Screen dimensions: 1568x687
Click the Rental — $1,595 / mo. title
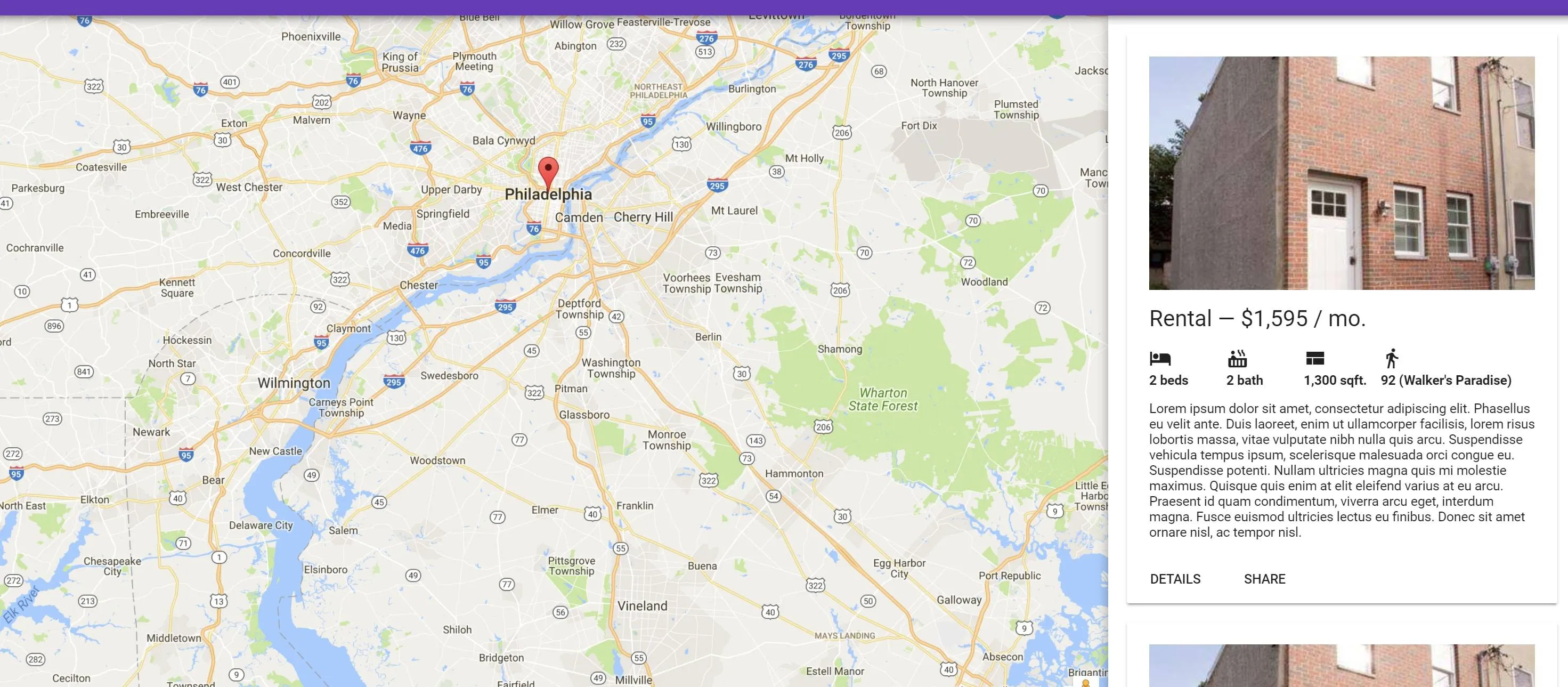(1257, 319)
